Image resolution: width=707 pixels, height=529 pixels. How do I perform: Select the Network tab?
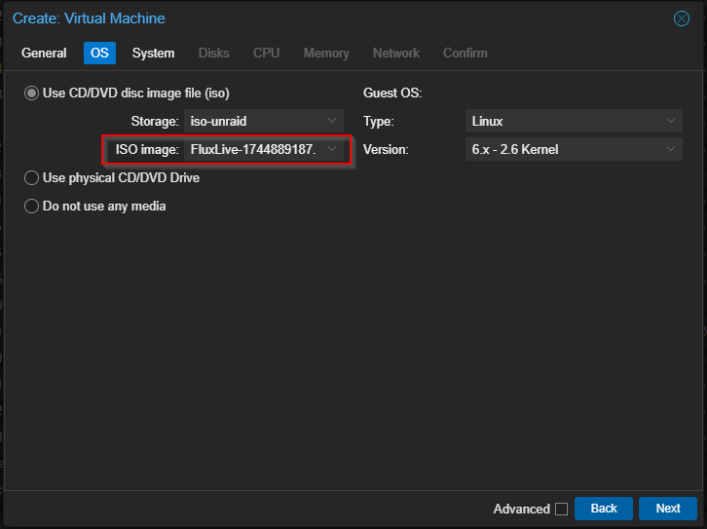click(x=396, y=53)
